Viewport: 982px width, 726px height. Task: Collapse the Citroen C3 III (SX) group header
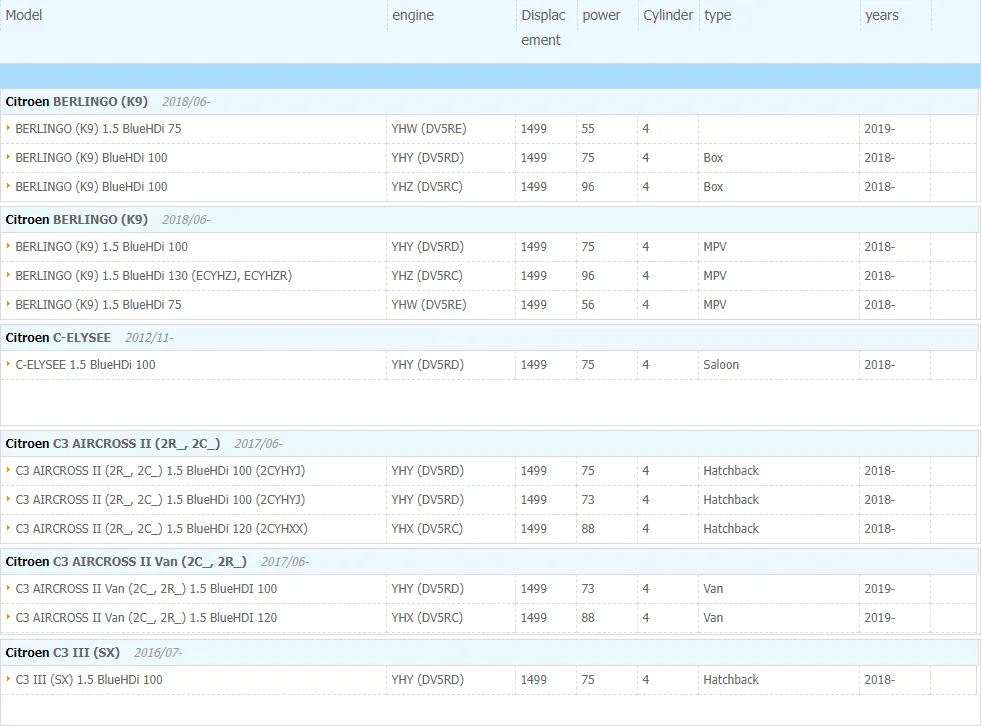[490, 653]
